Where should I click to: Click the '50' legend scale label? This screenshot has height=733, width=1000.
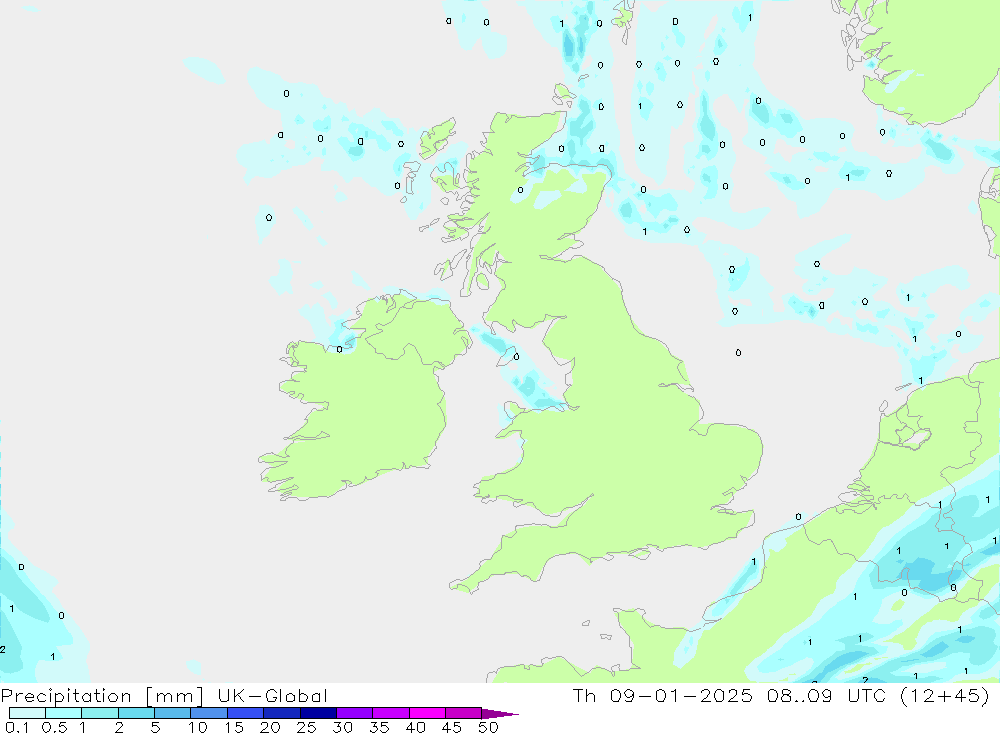pyautogui.click(x=488, y=727)
